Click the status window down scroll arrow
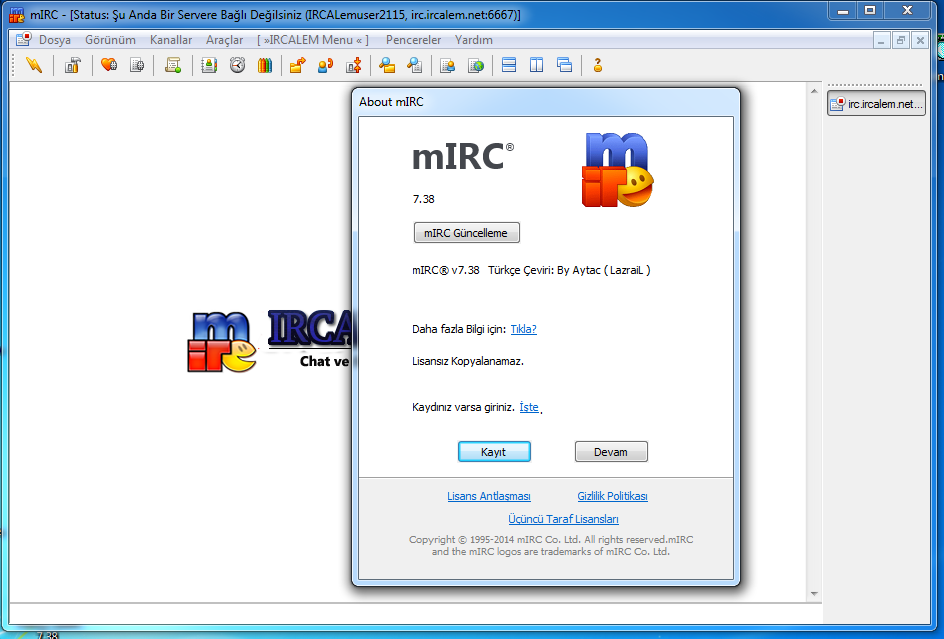Viewport: 944px width, 639px height. click(814, 594)
